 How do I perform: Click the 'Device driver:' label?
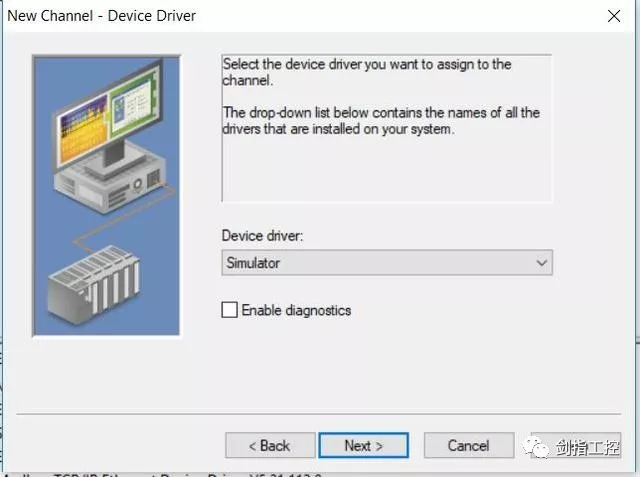tap(261, 235)
